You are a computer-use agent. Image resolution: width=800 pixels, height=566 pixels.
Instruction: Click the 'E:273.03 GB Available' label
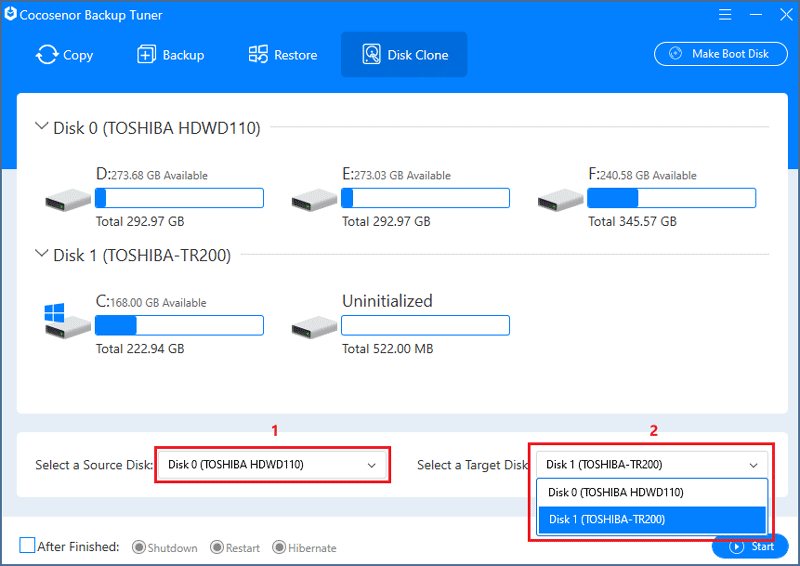click(396, 174)
